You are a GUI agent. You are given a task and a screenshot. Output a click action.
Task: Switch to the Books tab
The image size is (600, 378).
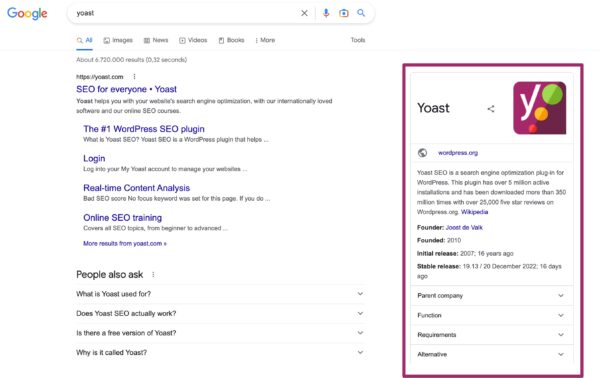tap(232, 40)
